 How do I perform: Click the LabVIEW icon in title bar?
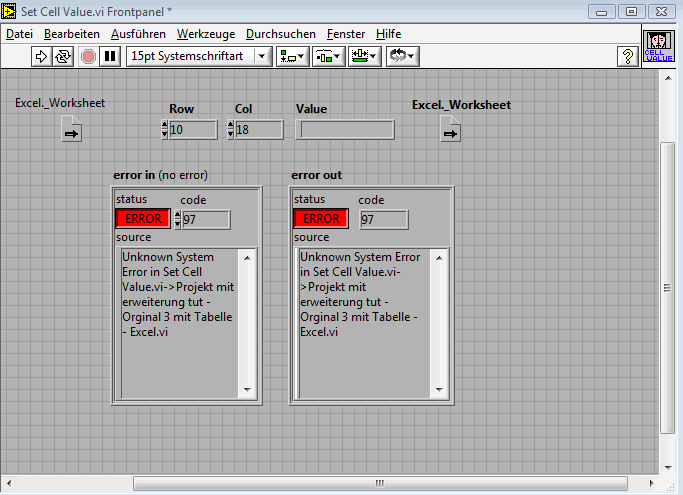(8, 10)
